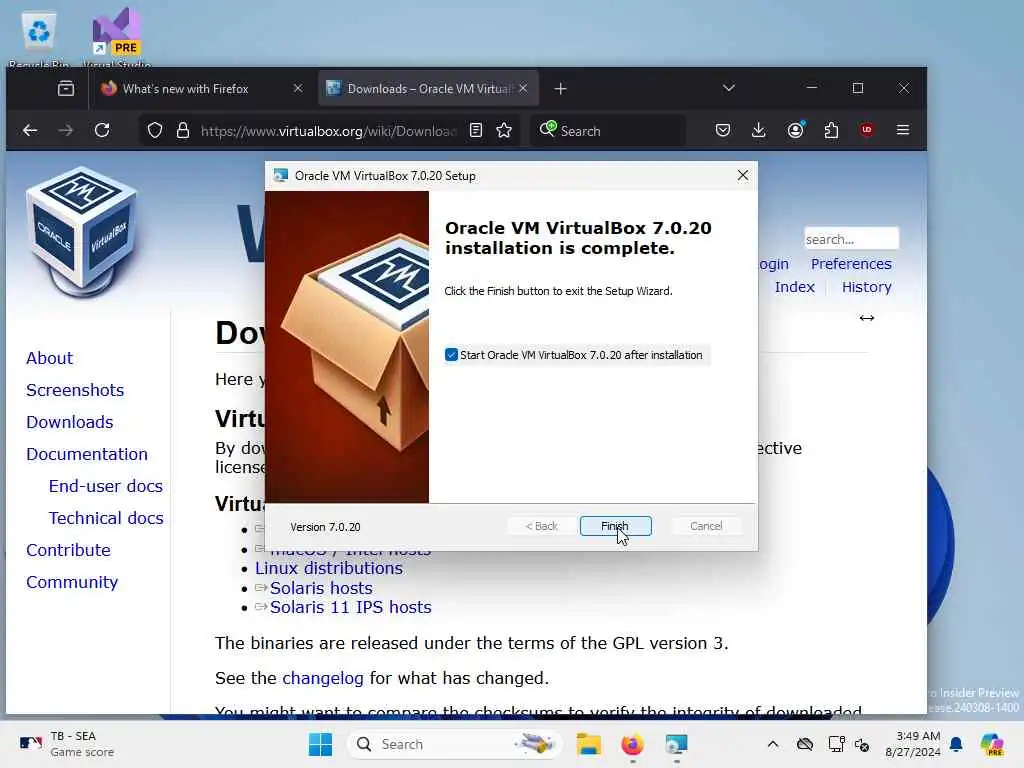Viewport: 1024px width, 768px height.
Task: Open Solaris hosts link
Action: pos(321,588)
